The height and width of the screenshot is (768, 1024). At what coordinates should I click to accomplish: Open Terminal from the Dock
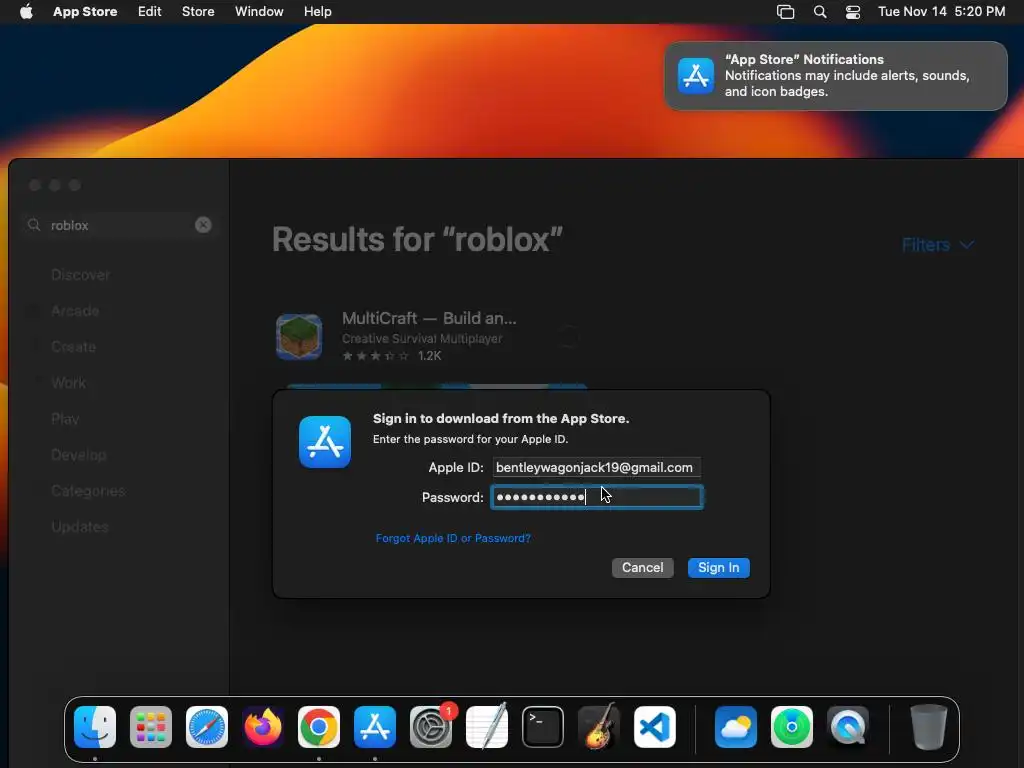[543, 727]
